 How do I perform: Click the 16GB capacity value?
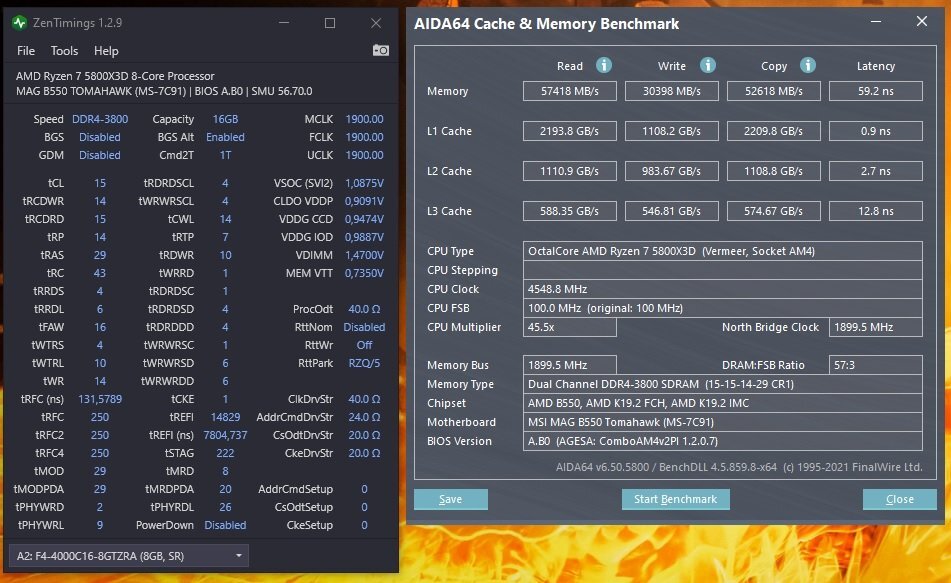[x=225, y=120]
